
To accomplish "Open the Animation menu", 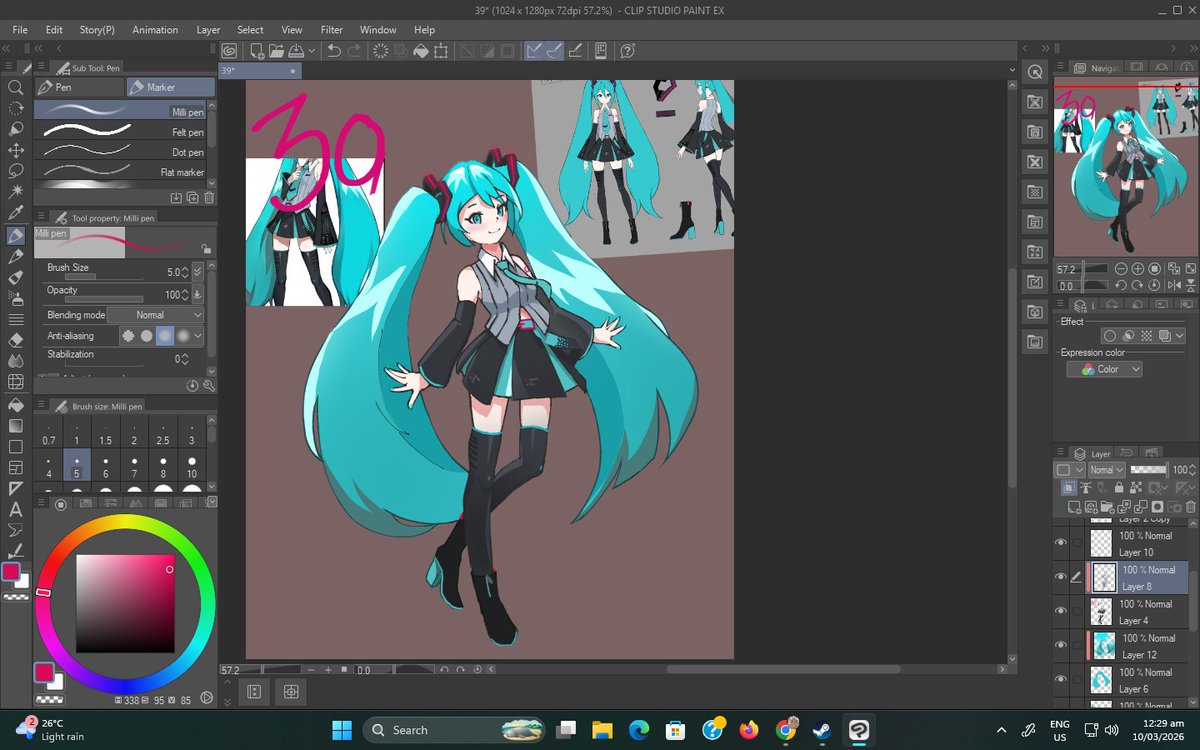I will pyautogui.click(x=155, y=30).
